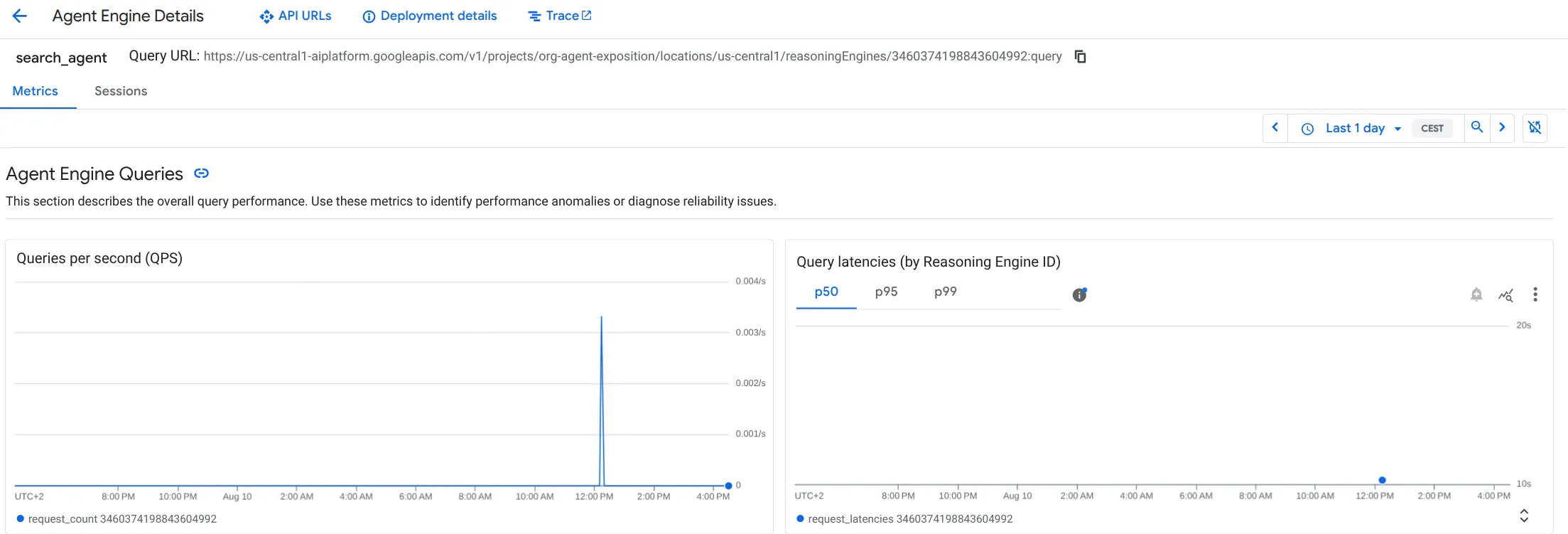Expand the latency chart legend
The image size is (1568, 534).
1524,516
